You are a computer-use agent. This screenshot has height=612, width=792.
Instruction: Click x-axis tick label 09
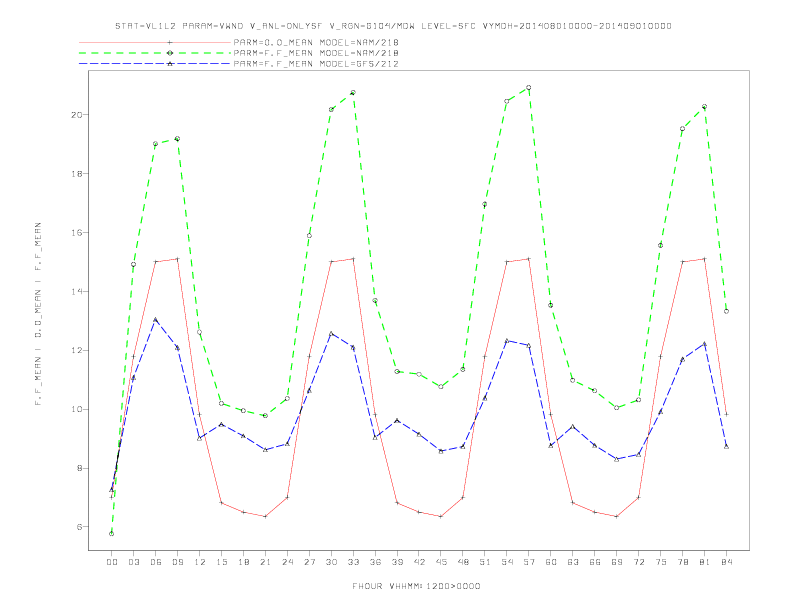[177, 562]
